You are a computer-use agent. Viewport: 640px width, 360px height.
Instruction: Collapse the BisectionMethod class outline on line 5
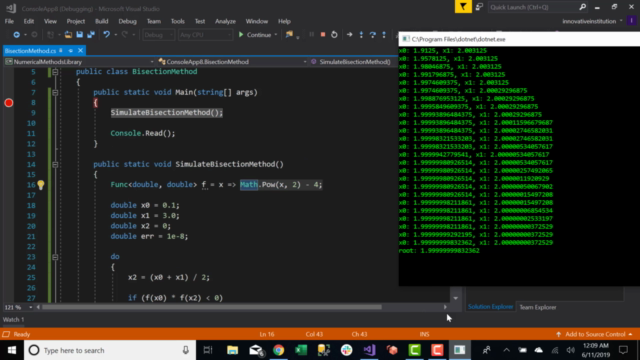point(55,72)
